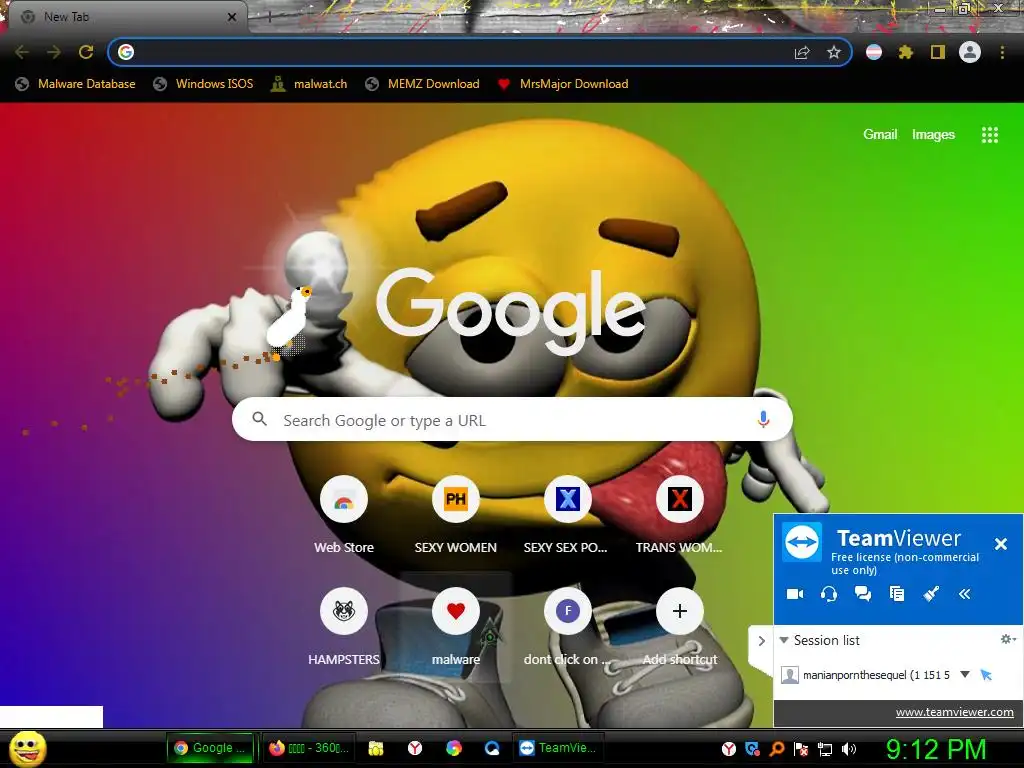Open the Yandex icon in the taskbar
1024x768 pixels.
pyautogui.click(x=415, y=748)
